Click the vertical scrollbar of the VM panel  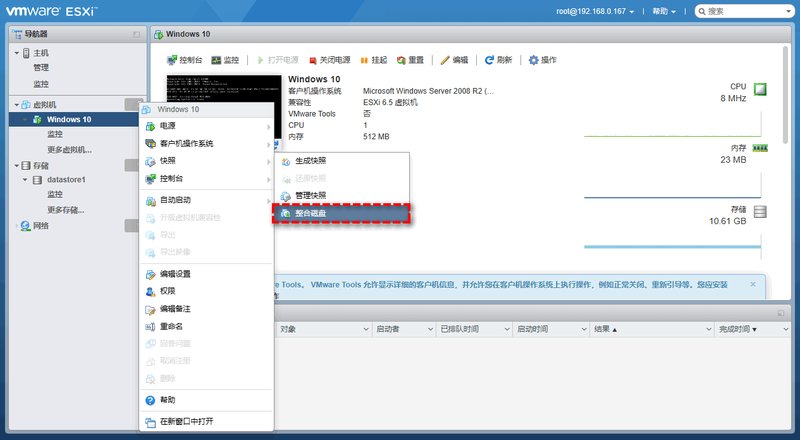(786, 94)
